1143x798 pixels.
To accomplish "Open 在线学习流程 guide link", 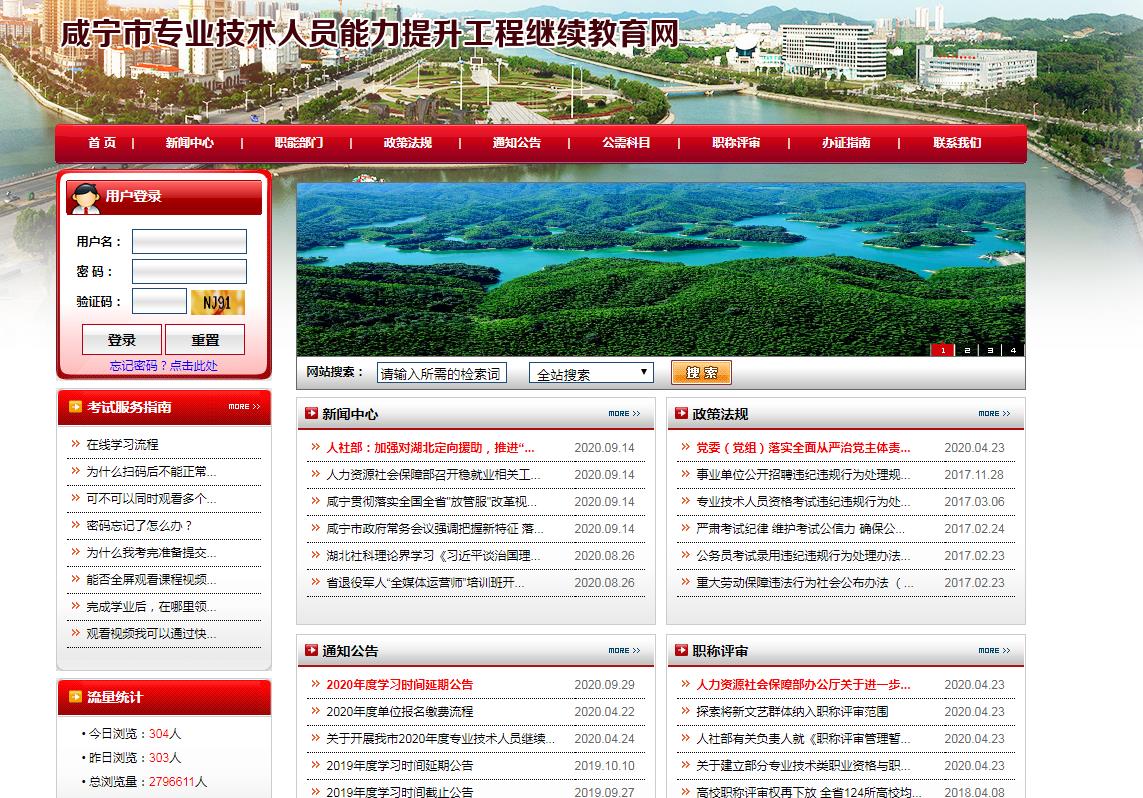I will pos(122,444).
